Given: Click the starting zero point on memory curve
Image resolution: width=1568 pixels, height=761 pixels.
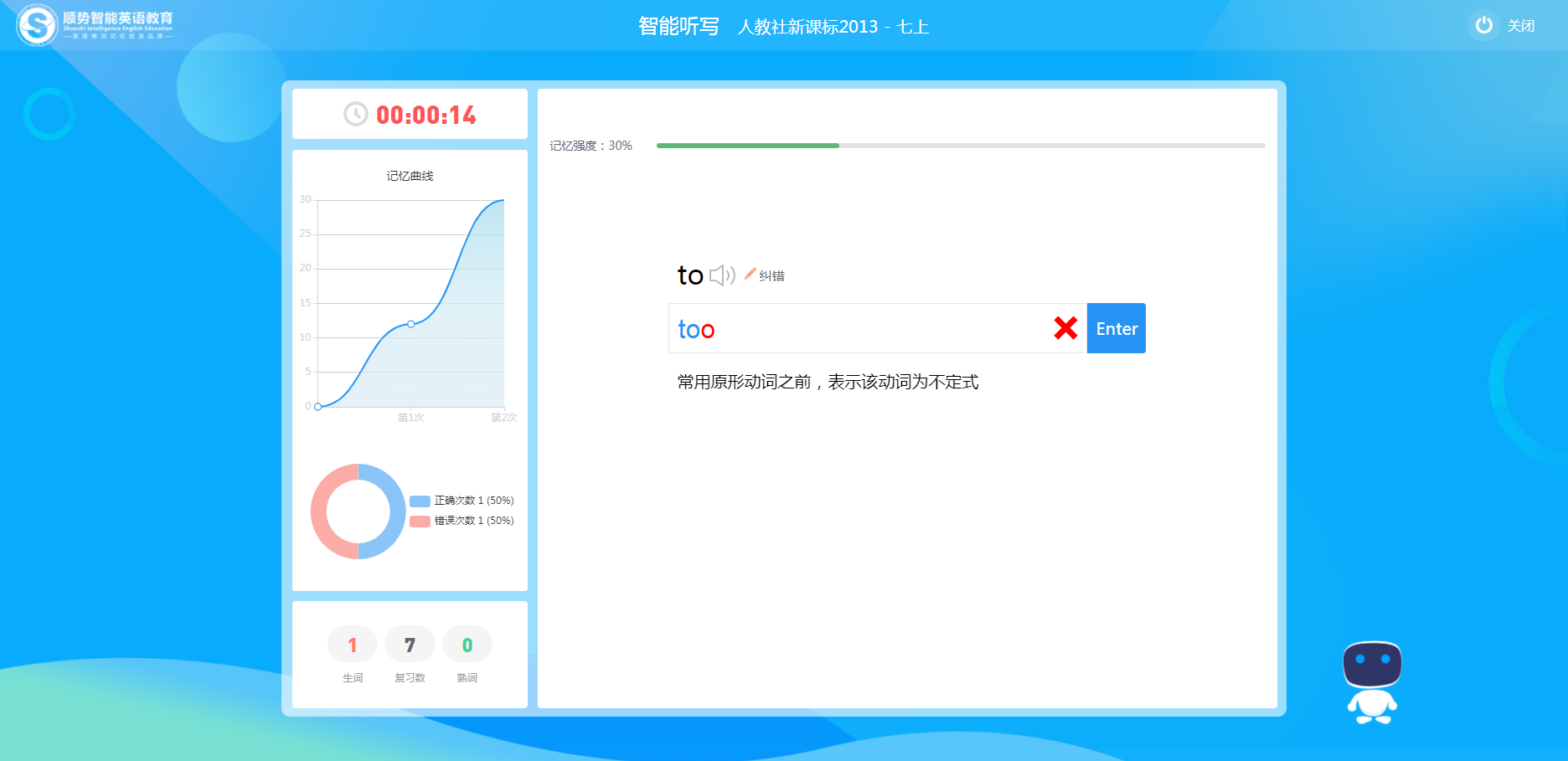Looking at the screenshot, I should (317, 407).
